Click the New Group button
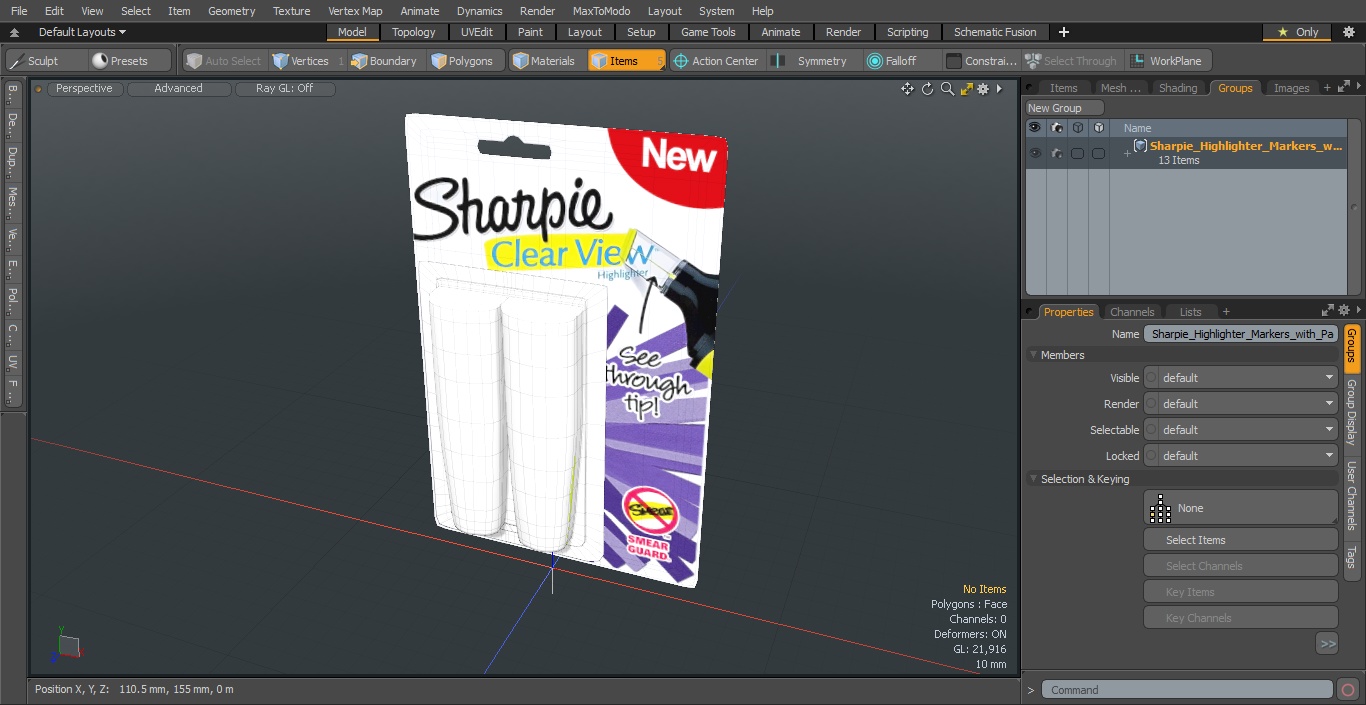 [x=1065, y=108]
